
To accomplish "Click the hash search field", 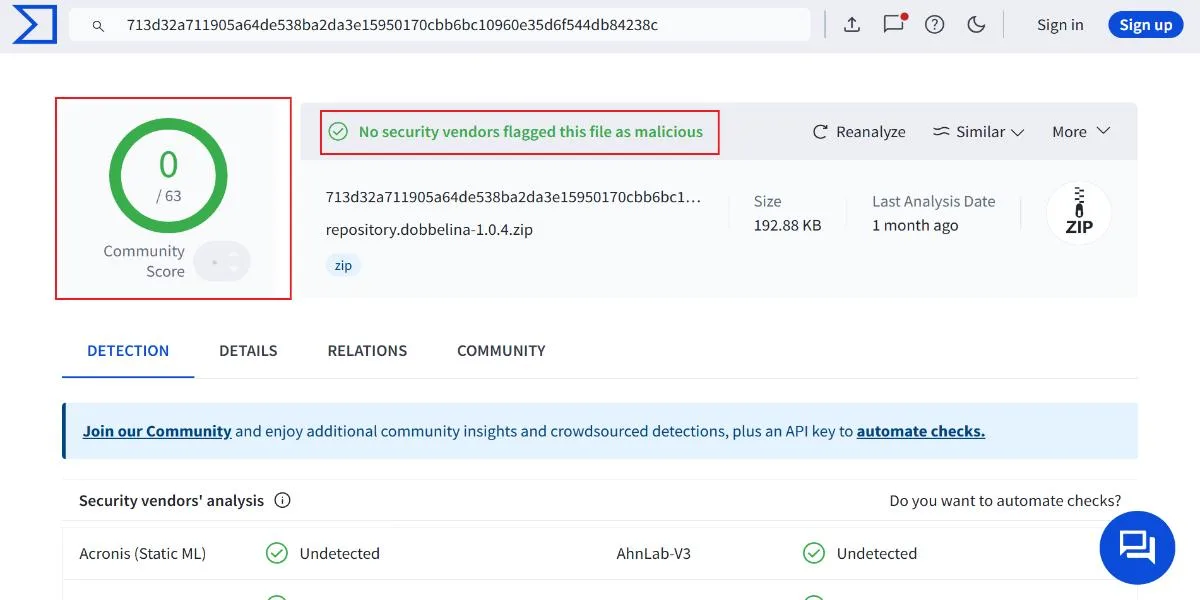I will point(440,25).
